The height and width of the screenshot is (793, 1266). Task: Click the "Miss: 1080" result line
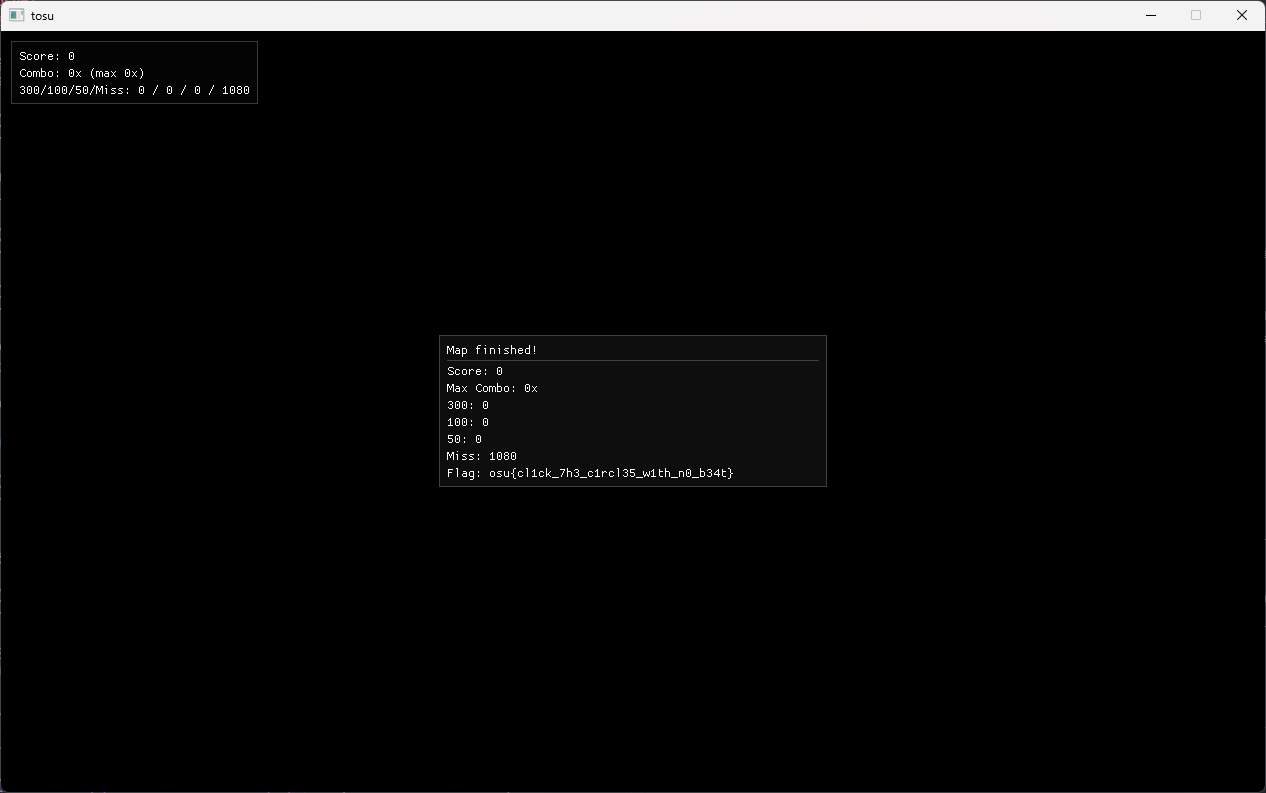pos(482,456)
